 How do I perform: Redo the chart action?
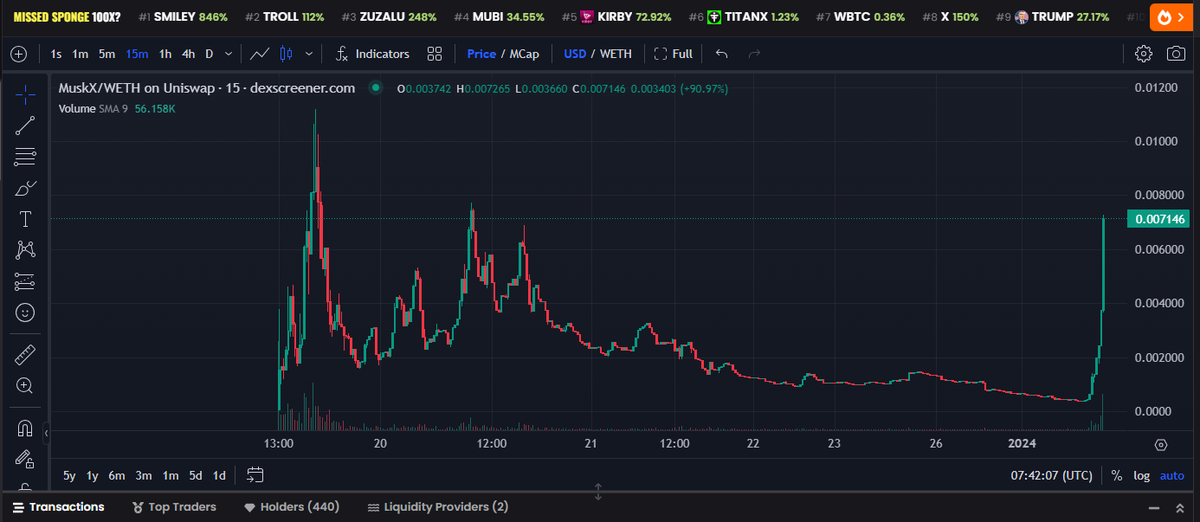(x=754, y=54)
